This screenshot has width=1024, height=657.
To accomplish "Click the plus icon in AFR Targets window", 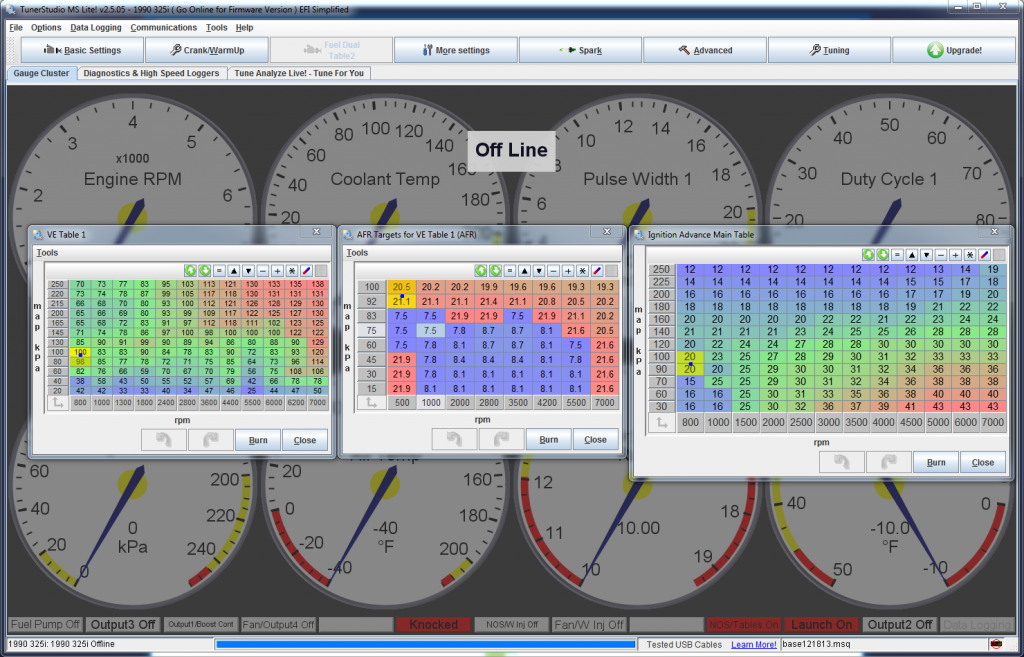I will click(x=568, y=270).
